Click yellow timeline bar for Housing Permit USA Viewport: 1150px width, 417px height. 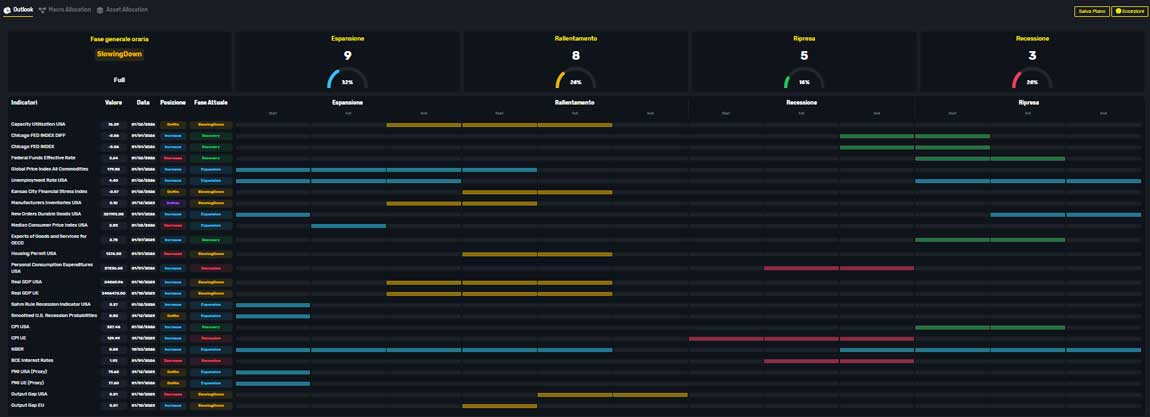[537, 254]
